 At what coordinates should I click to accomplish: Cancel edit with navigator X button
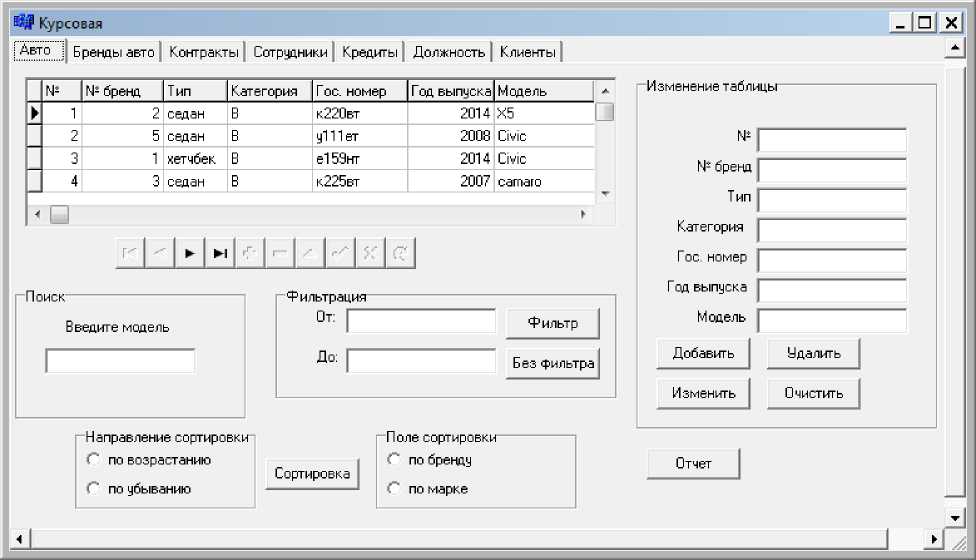[370, 253]
